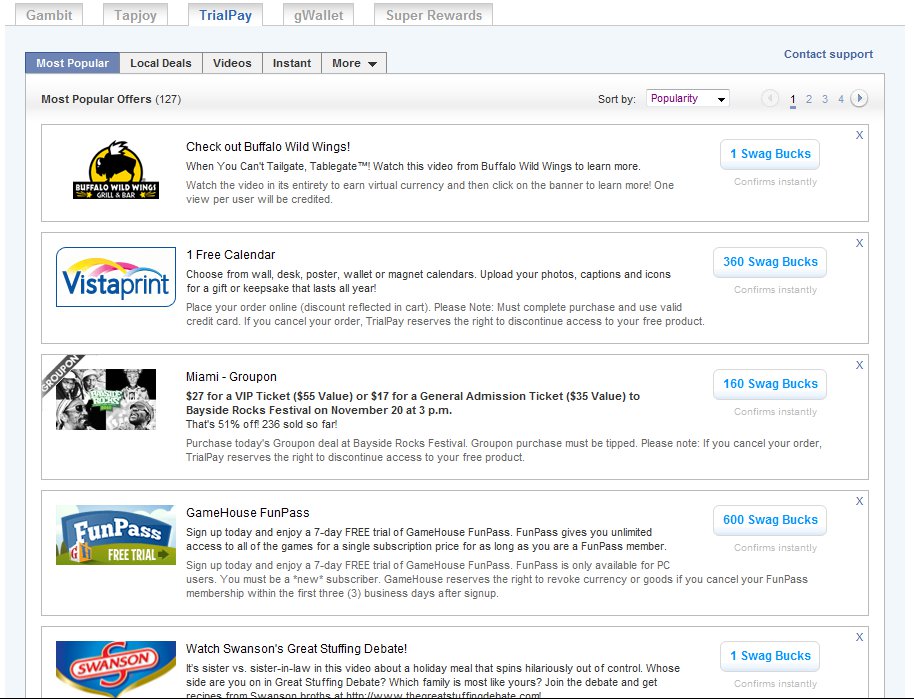Click the 160 Swag Bucks button
Image resolution: width=914 pixels, height=699 pixels.
(x=770, y=384)
